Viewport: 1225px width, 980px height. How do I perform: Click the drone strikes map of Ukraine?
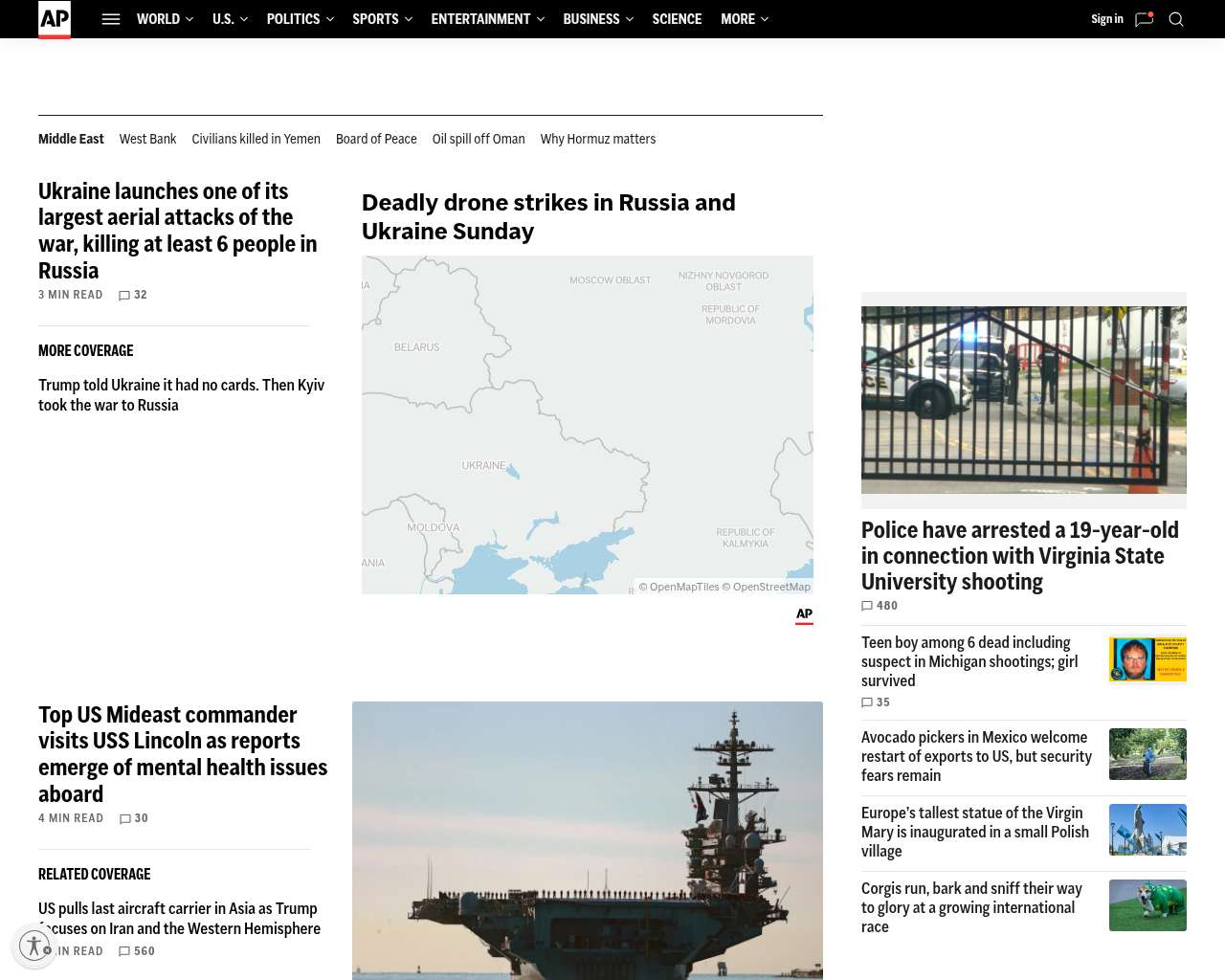coord(588,425)
